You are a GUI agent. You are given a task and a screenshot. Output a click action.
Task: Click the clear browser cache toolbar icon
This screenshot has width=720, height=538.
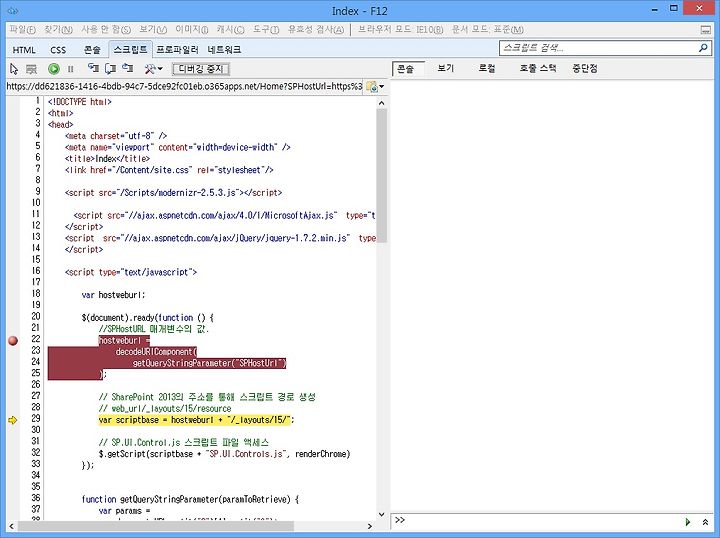[x=31, y=69]
